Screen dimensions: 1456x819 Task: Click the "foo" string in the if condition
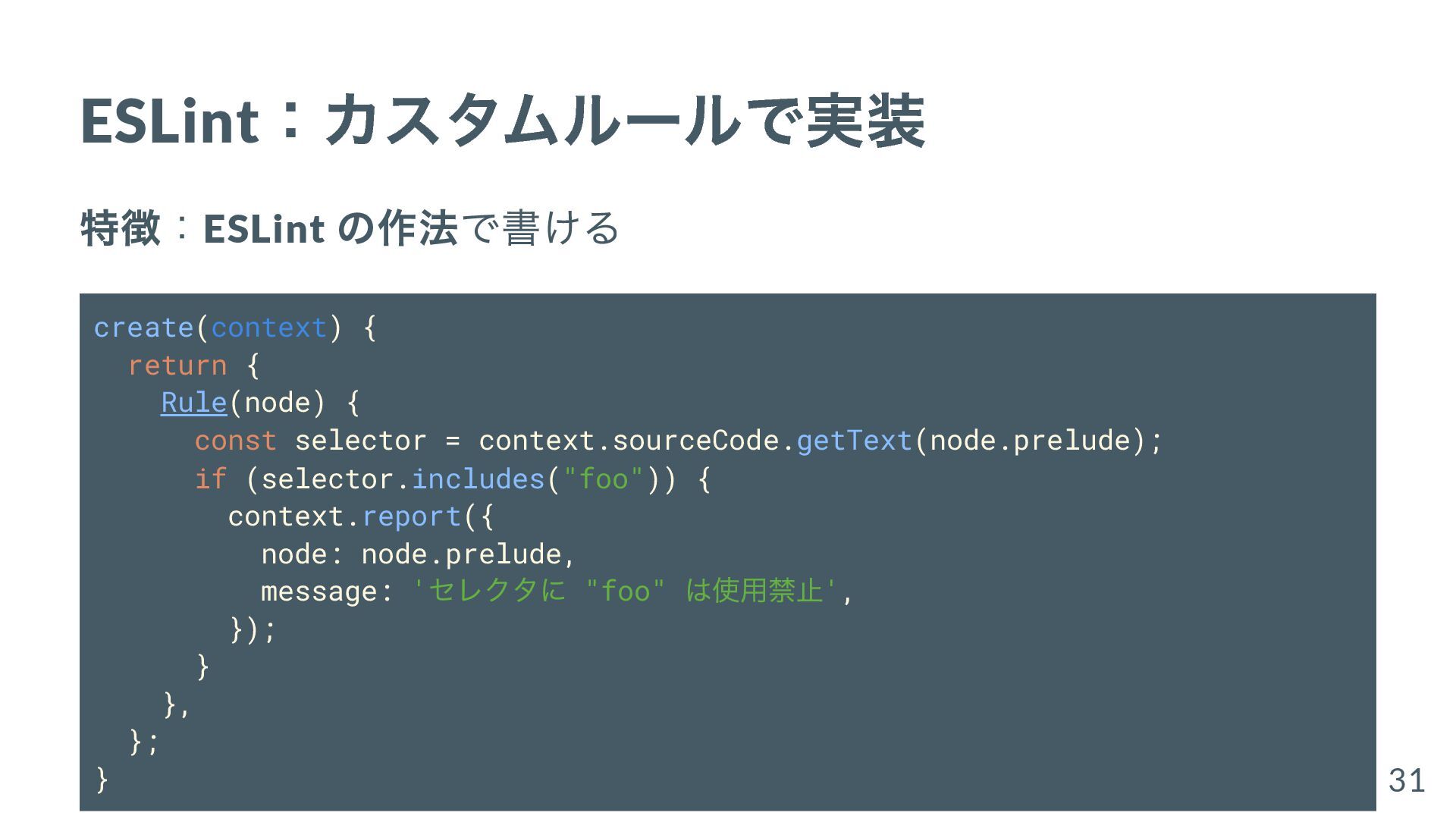coord(604,479)
